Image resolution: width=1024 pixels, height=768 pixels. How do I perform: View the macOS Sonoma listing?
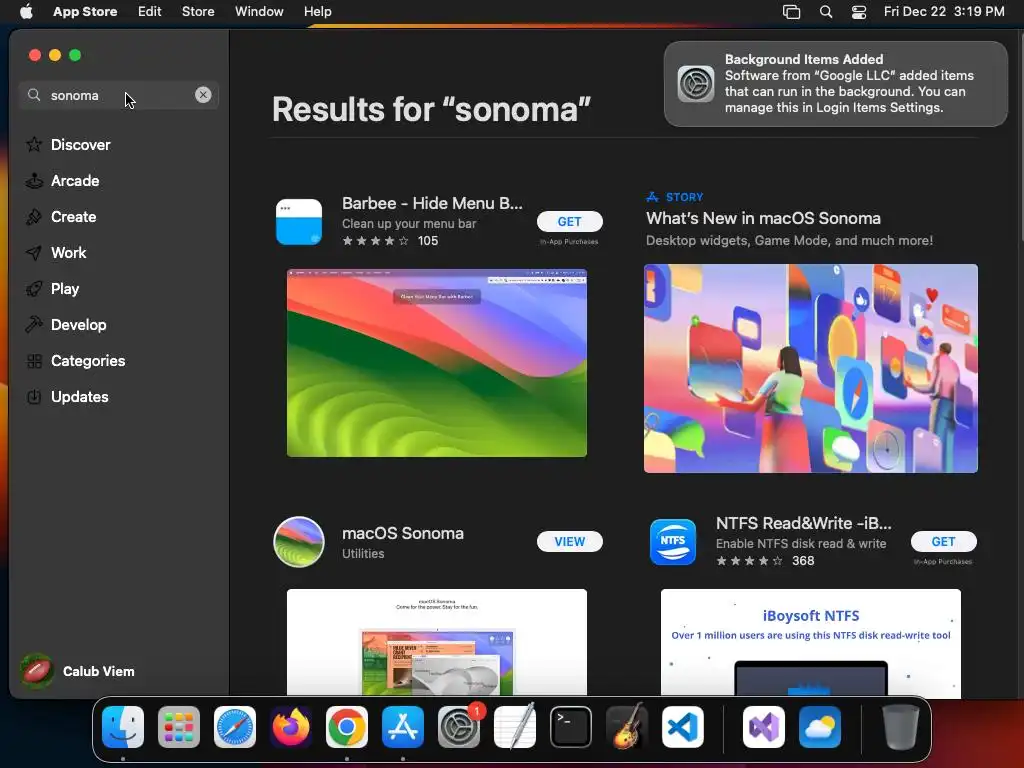click(569, 541)
